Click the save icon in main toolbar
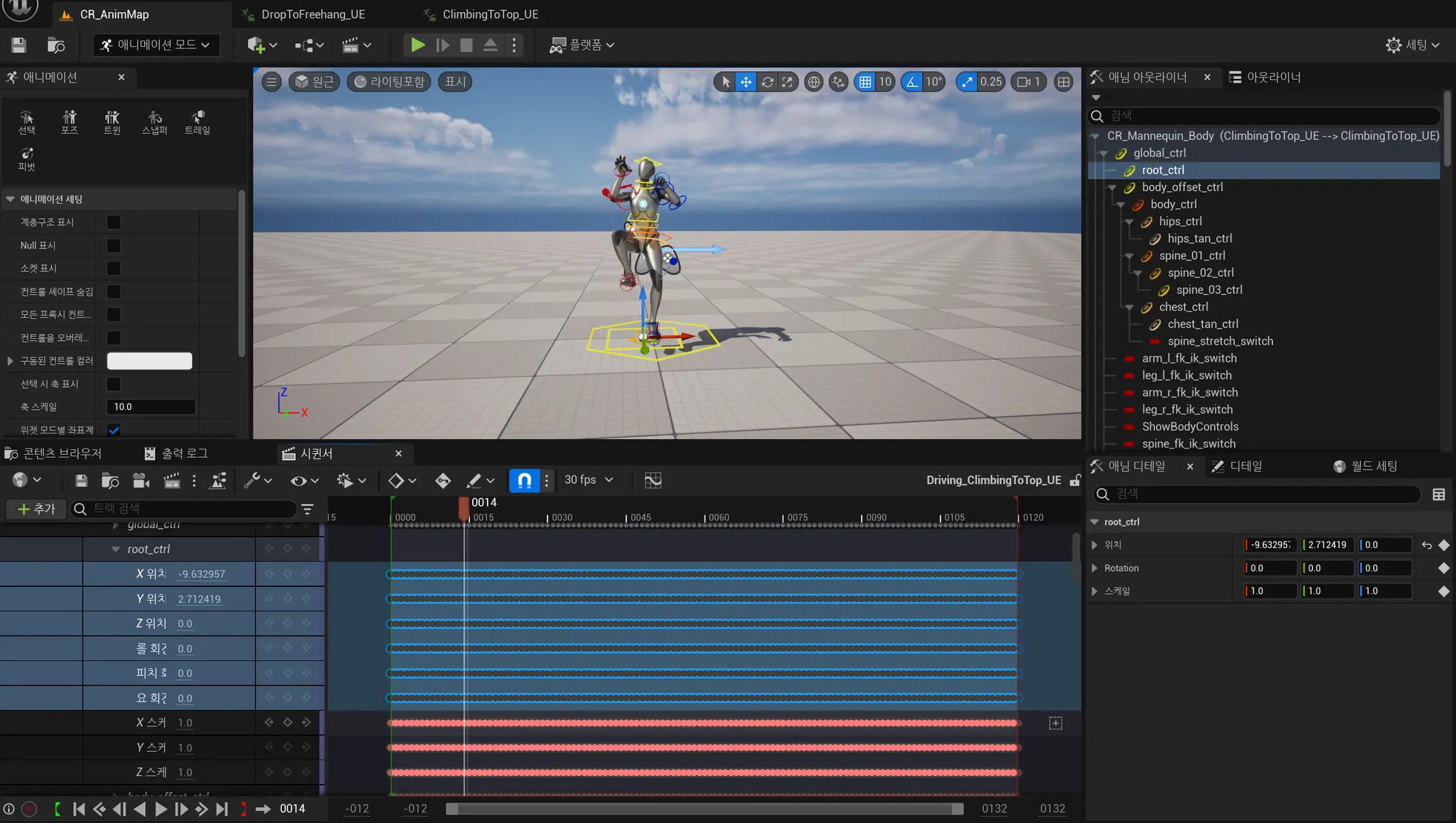The height and width of the screenshot is (823, 1456). [x=18, y=45]
